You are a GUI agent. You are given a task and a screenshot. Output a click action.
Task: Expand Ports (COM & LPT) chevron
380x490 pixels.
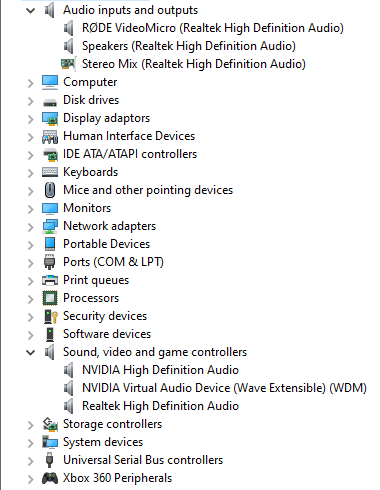pos(31,263)
